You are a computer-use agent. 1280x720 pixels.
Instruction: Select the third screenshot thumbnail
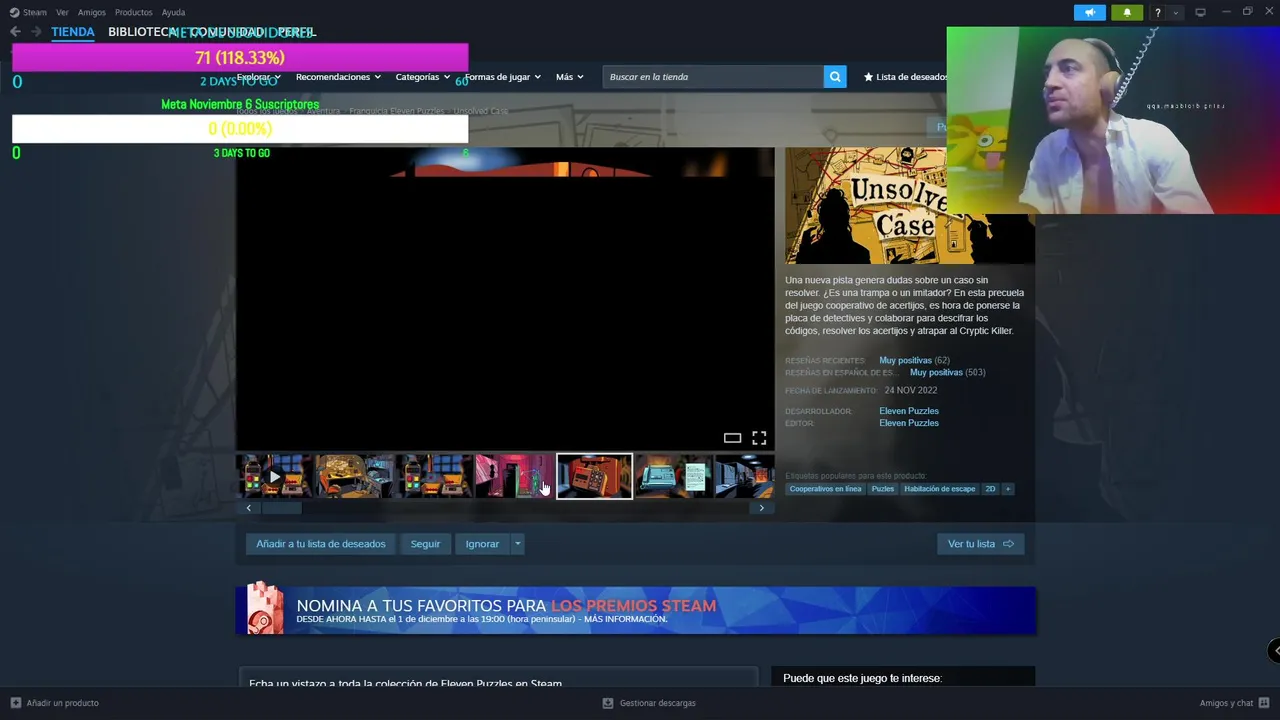pyautogui.click(x=434, y=476)
